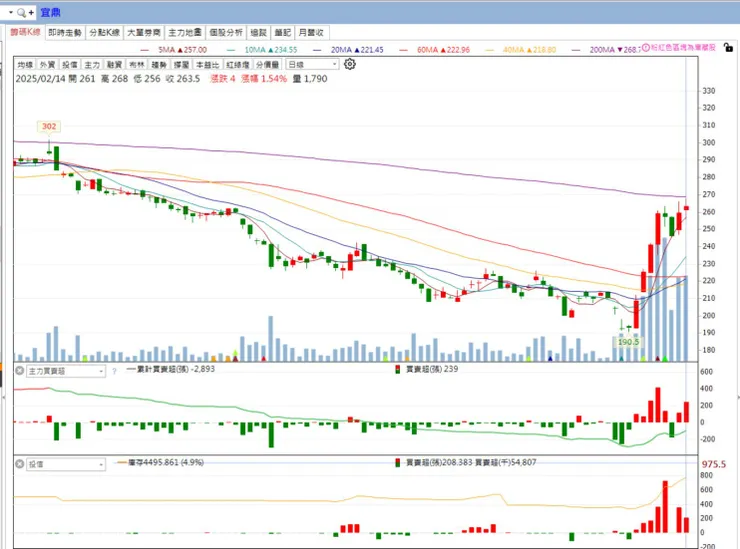Click the 量 1,790 volume value

click(x=310, y=79)
